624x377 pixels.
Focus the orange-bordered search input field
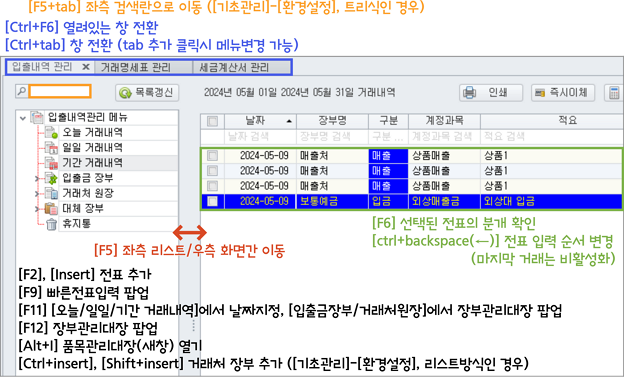(x=60, y=91)
